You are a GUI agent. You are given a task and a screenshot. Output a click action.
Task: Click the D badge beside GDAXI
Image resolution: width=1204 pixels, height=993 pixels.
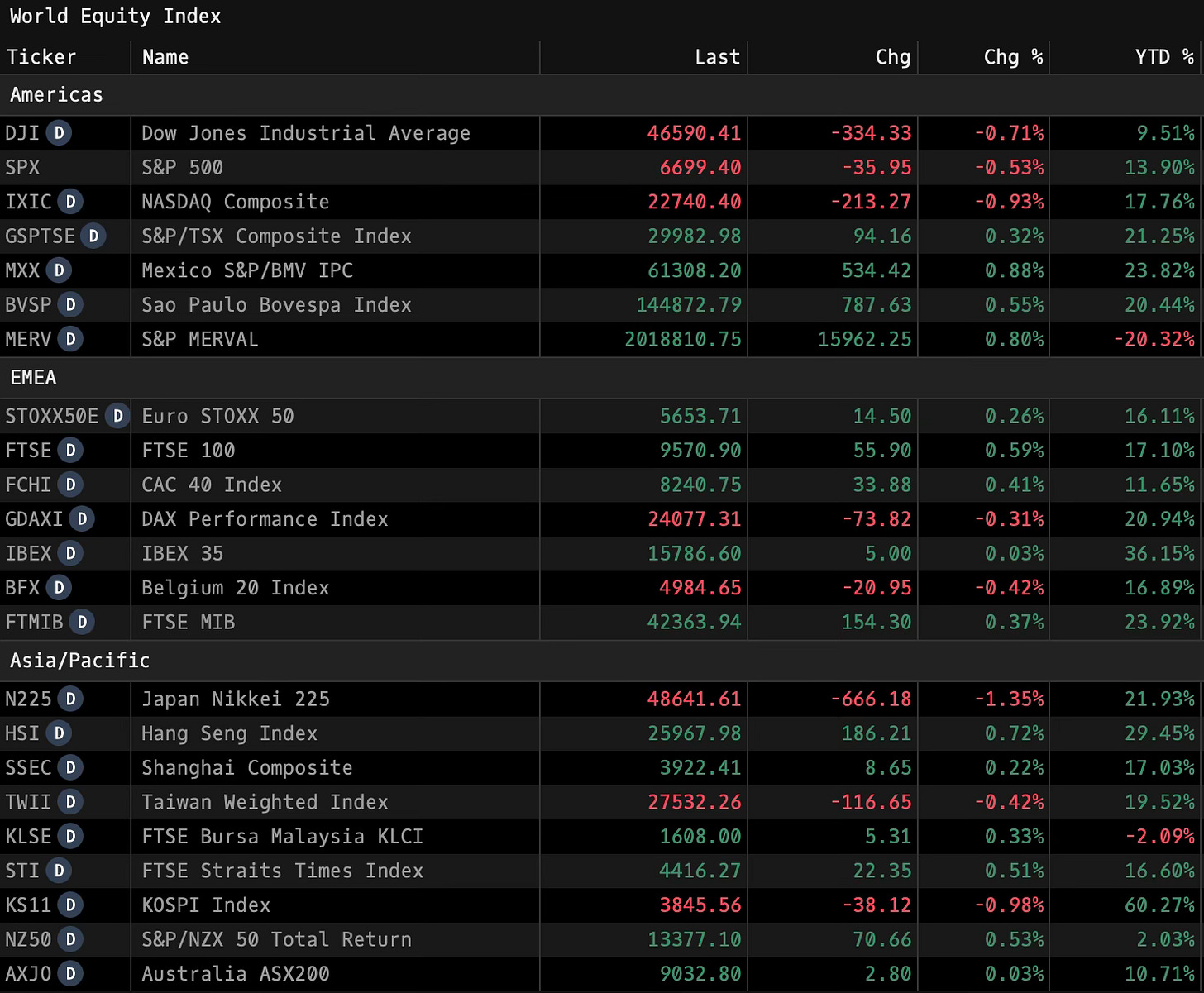pyautogui.click(x=82, y=519)
